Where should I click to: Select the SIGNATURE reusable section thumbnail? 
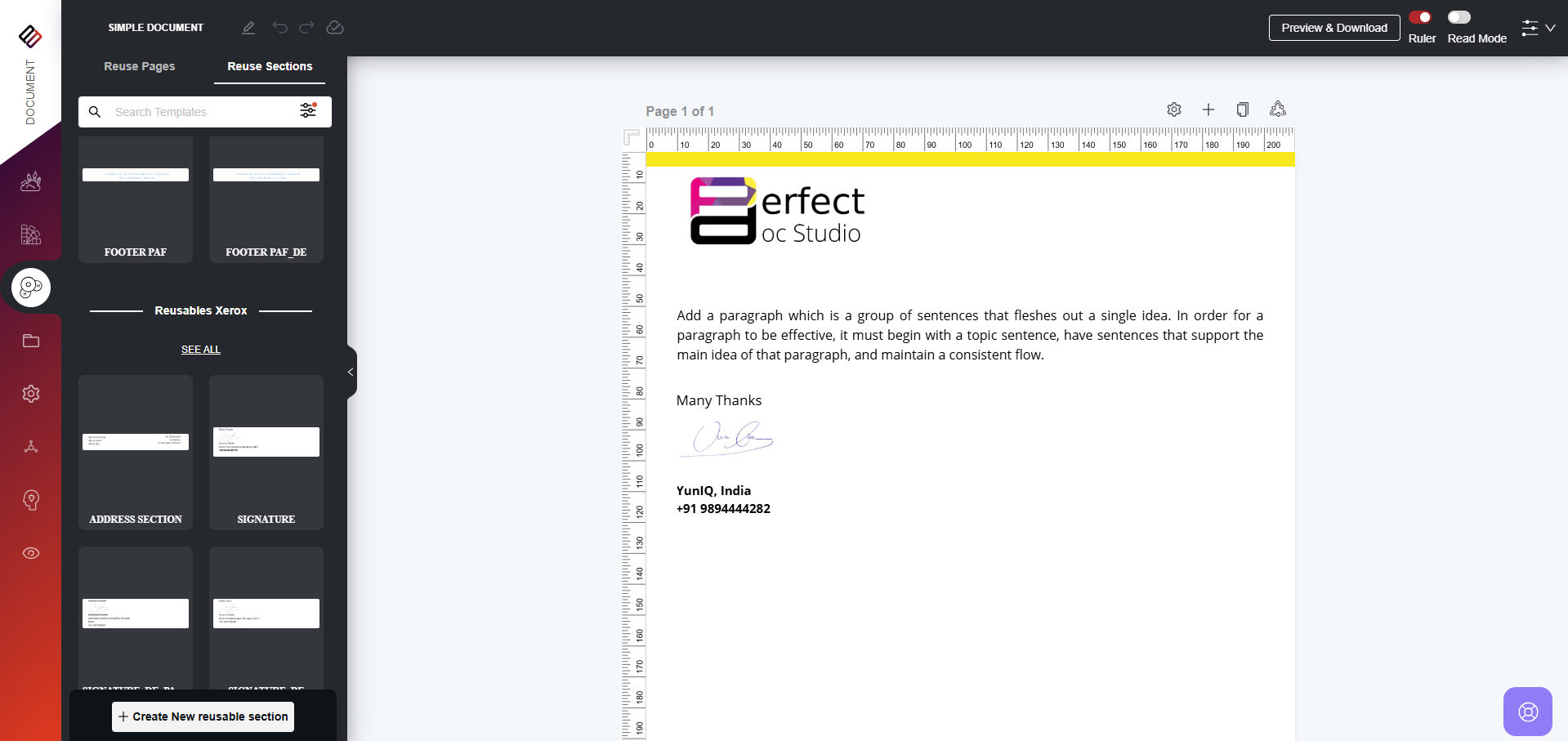[266, 452]
